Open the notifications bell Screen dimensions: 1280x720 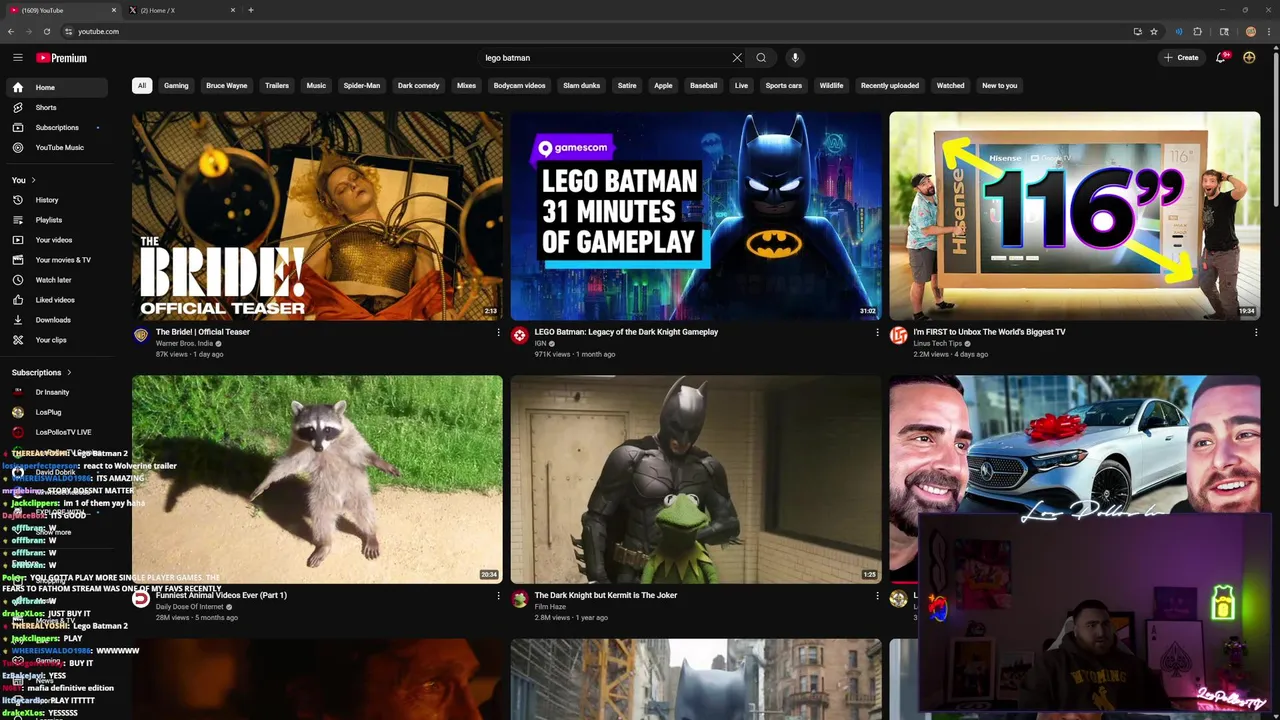coord(1221,58)
